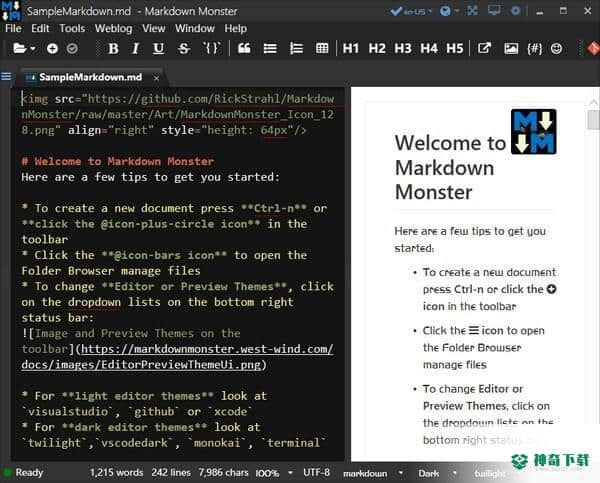Insert code snippet with {#} icon
The image size is (600, 483).
[535, 49]
